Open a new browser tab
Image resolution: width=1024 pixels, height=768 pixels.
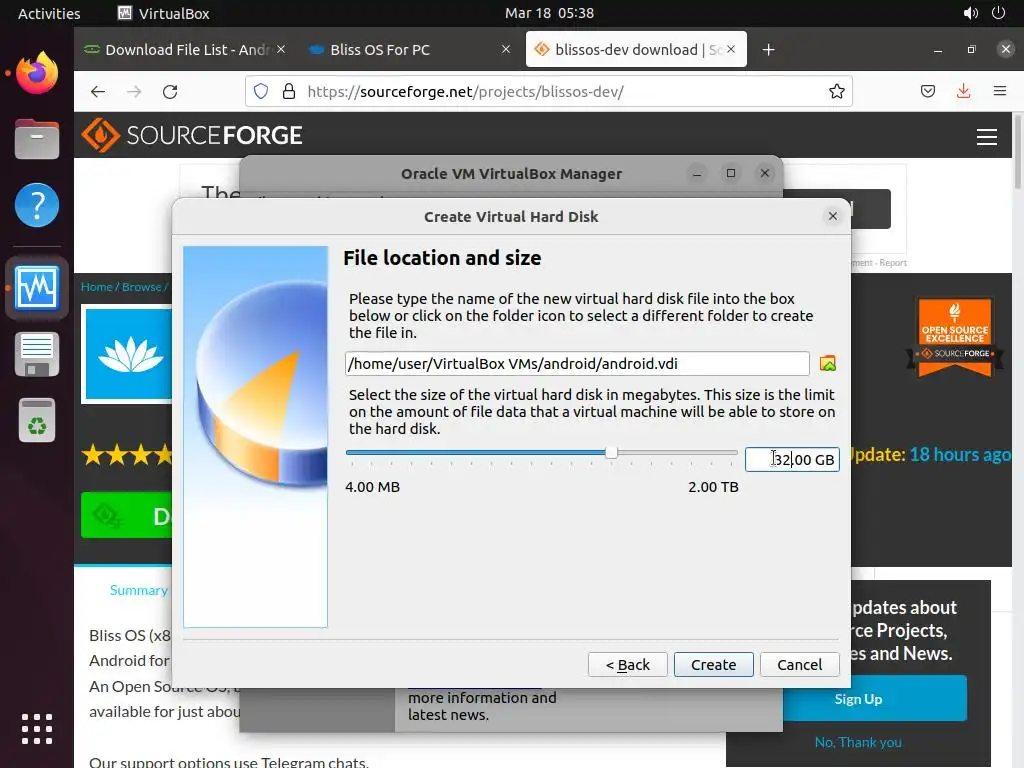pos(769,50)
